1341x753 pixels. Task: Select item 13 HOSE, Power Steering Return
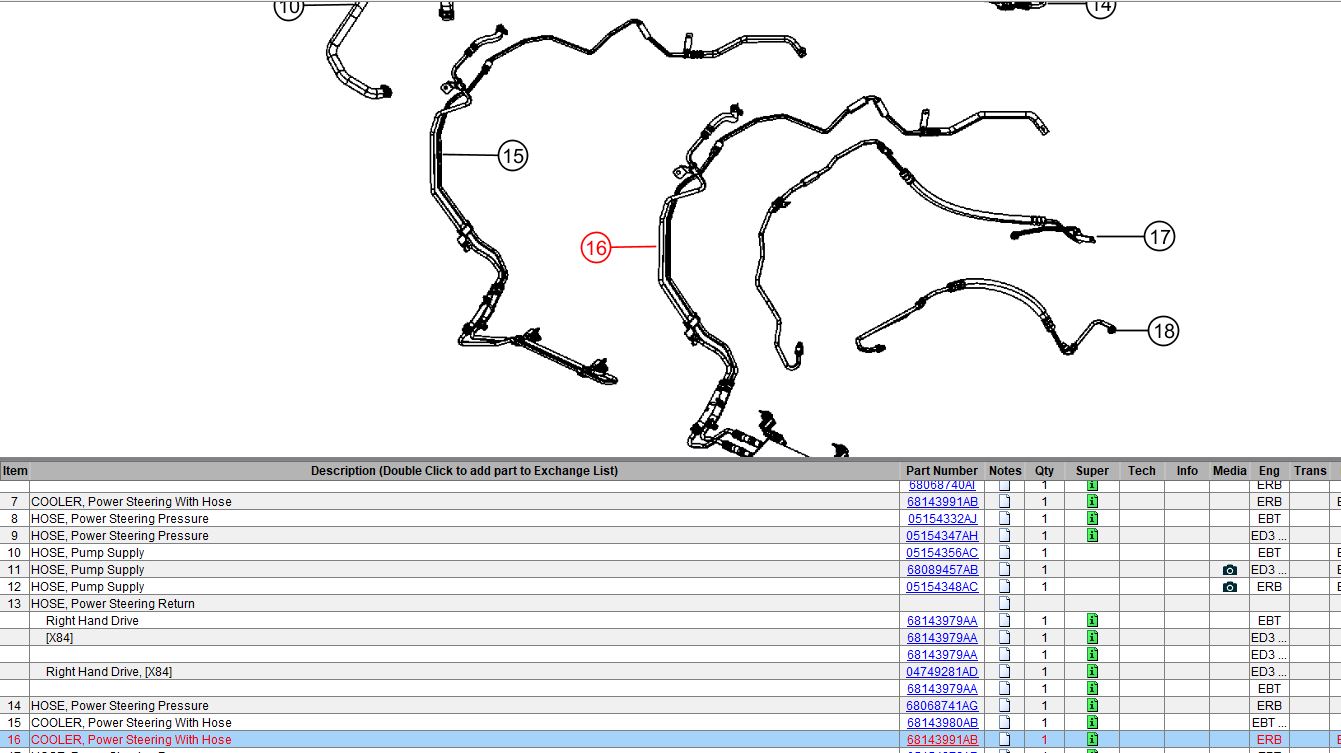click(x=113, y=604)
